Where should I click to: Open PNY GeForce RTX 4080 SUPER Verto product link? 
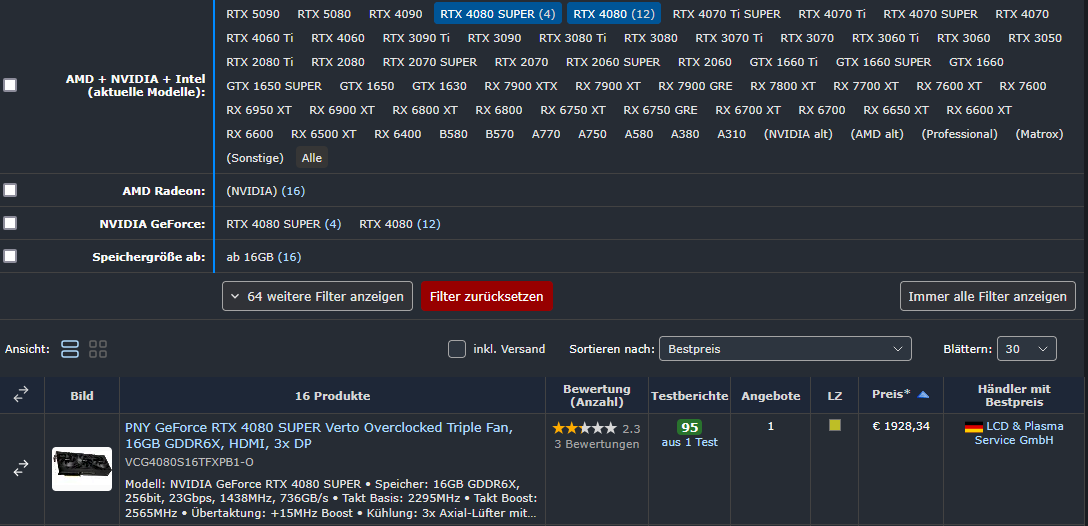(x=318, y=436)
